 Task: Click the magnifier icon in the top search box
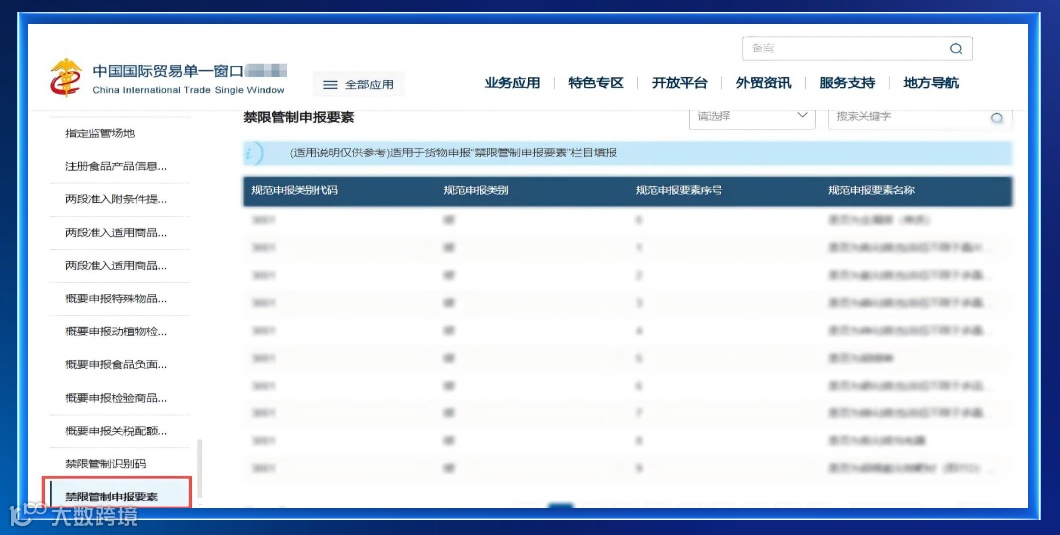(x=955, y=49)
